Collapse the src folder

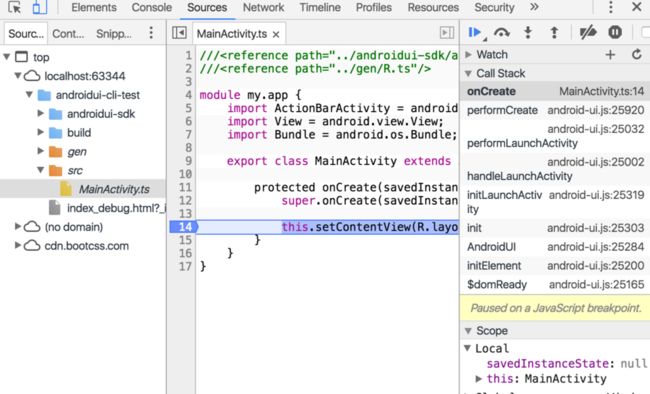tap(40, 170)
